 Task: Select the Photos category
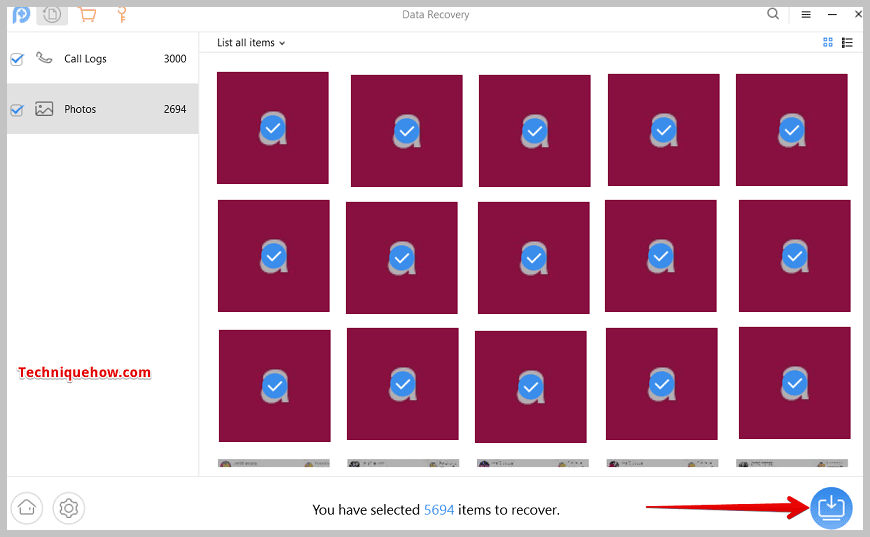(103, 109)
